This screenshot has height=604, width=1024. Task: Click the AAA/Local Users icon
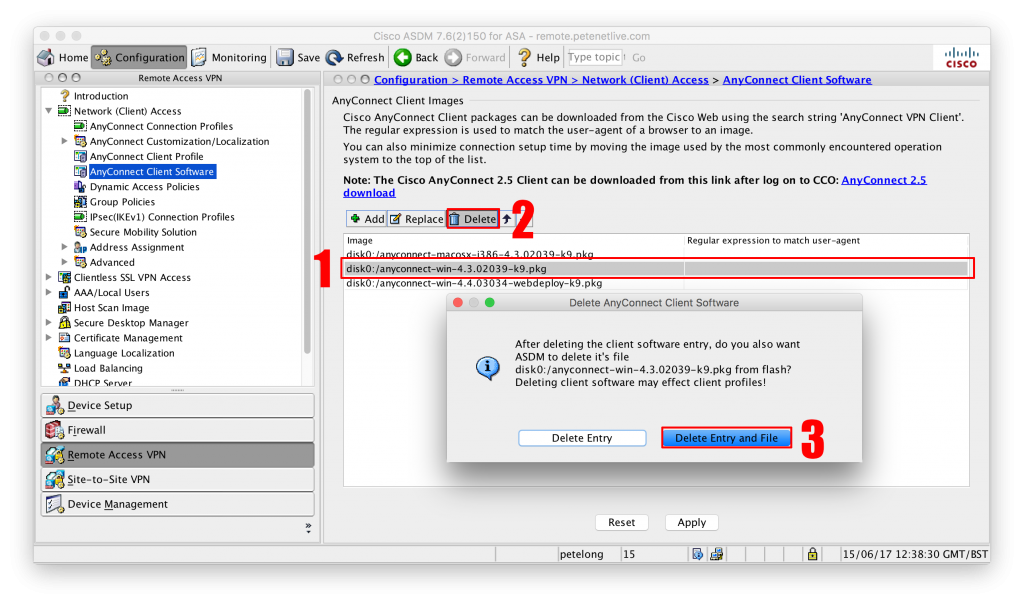coord(64,292)
